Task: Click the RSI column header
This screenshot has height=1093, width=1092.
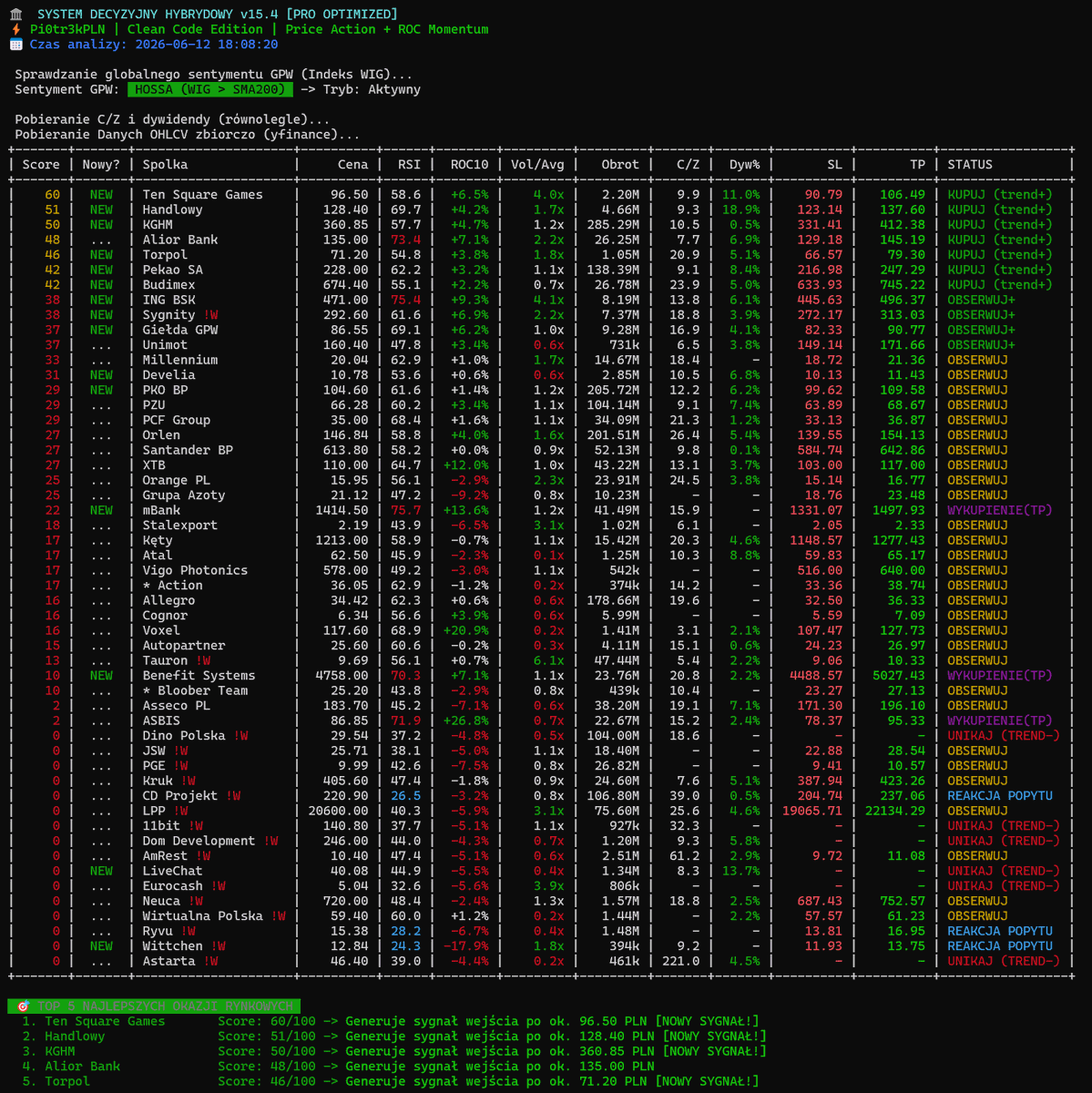Action: (x=410, y=165)
